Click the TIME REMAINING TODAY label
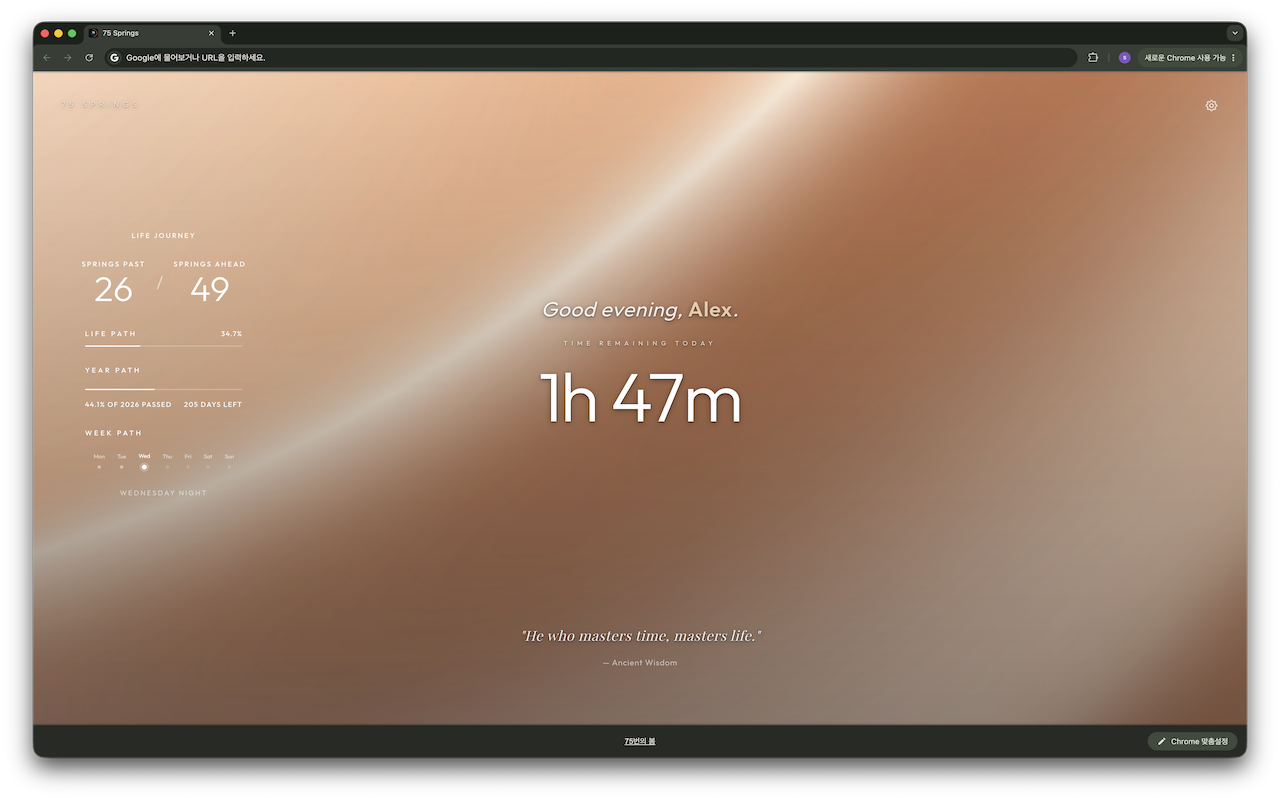The width and height of the screenshot is (1280, 800). point(639,343)
